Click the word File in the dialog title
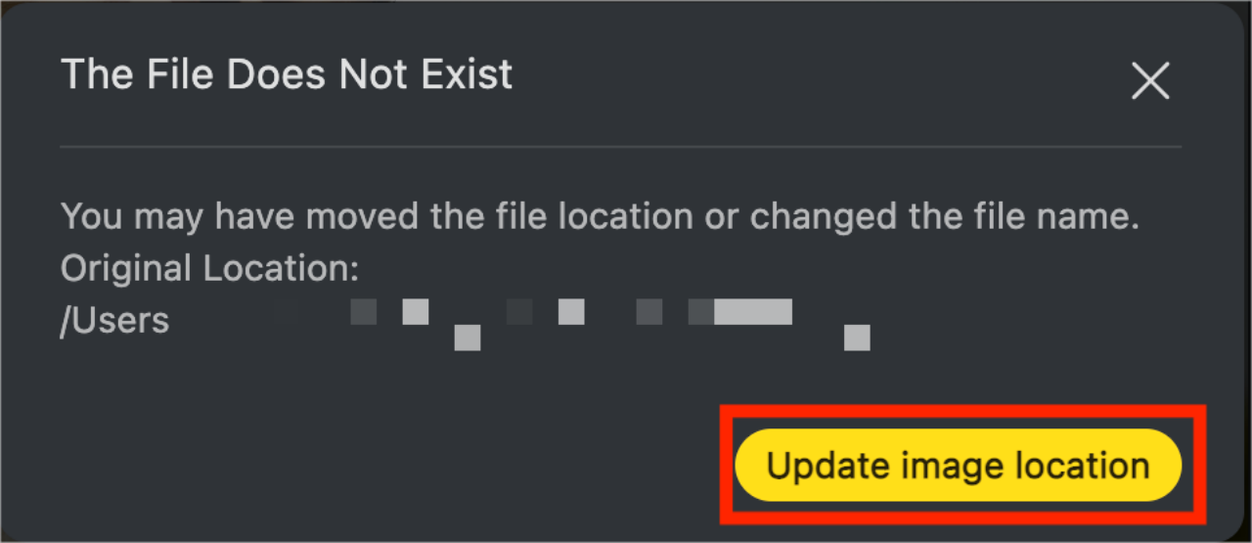Screen dimensions: 1252x543 click(171, 75)
